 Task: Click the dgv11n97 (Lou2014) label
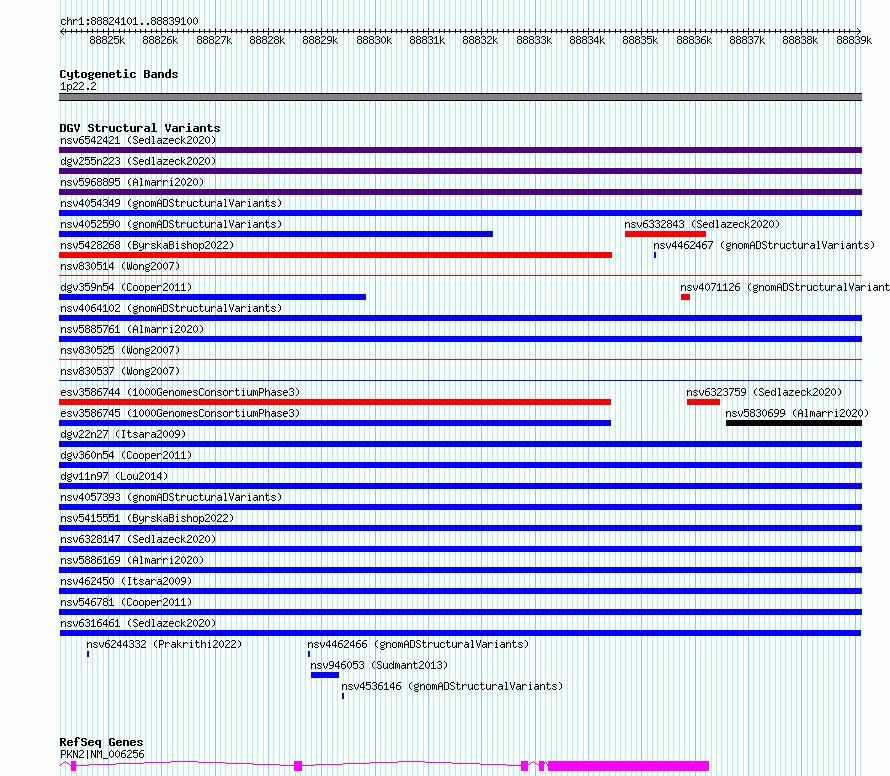pyautogui.click(x=114, y=476)
